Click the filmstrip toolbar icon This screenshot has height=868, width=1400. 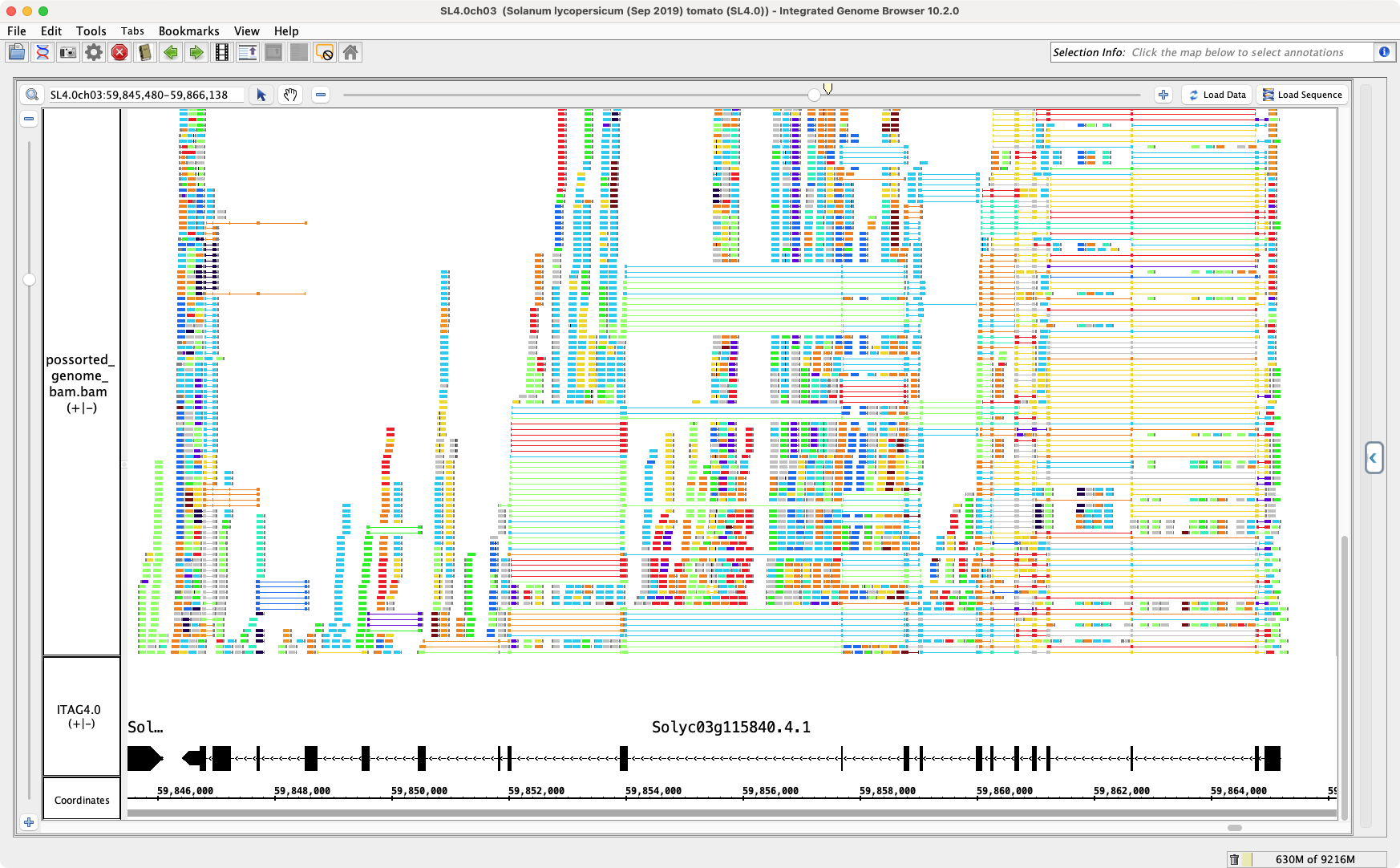click(x=222, y=53)
